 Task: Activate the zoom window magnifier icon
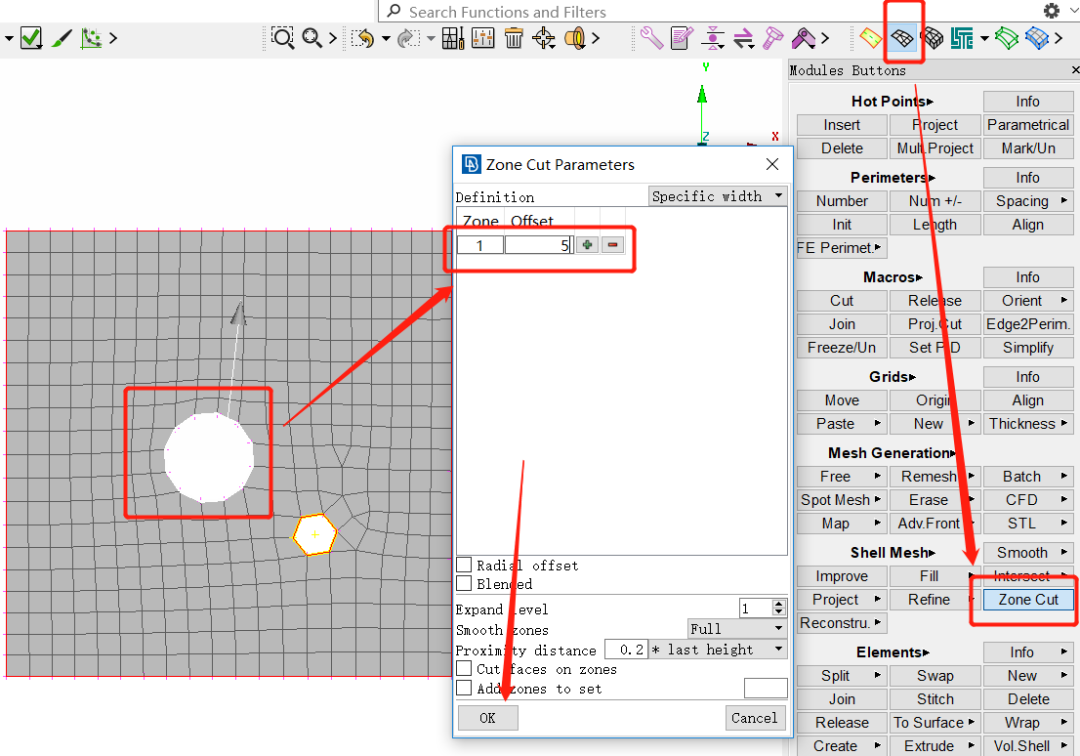(282, 37)
